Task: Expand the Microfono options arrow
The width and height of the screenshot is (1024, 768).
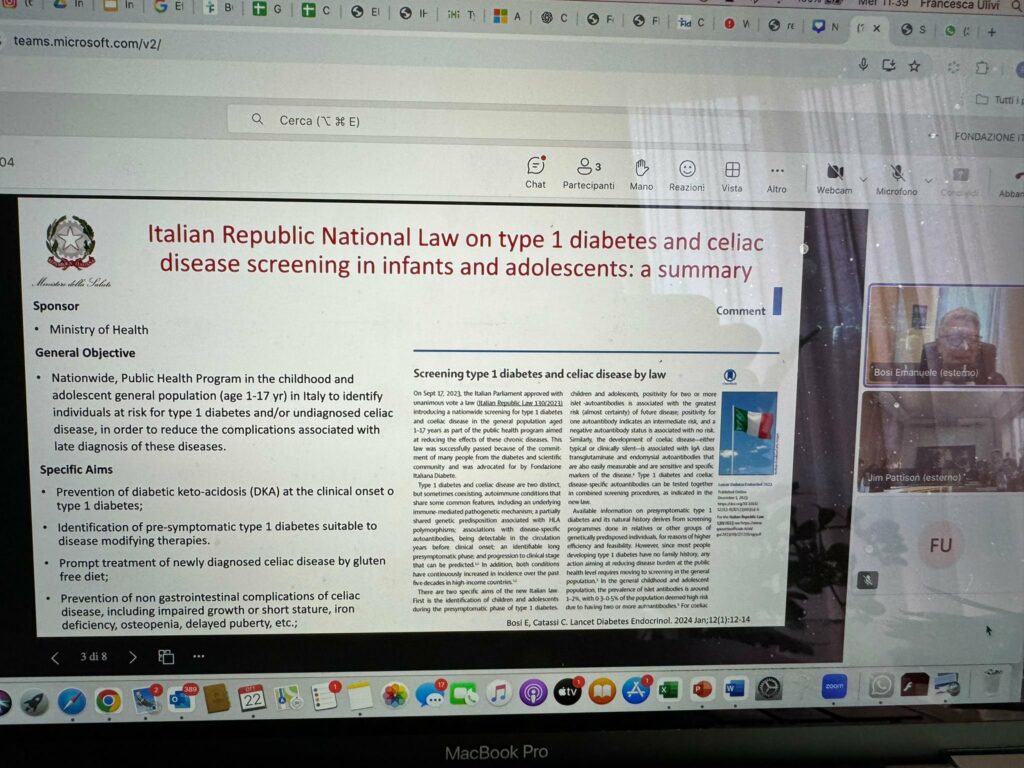Action: (x=928, y=179)
